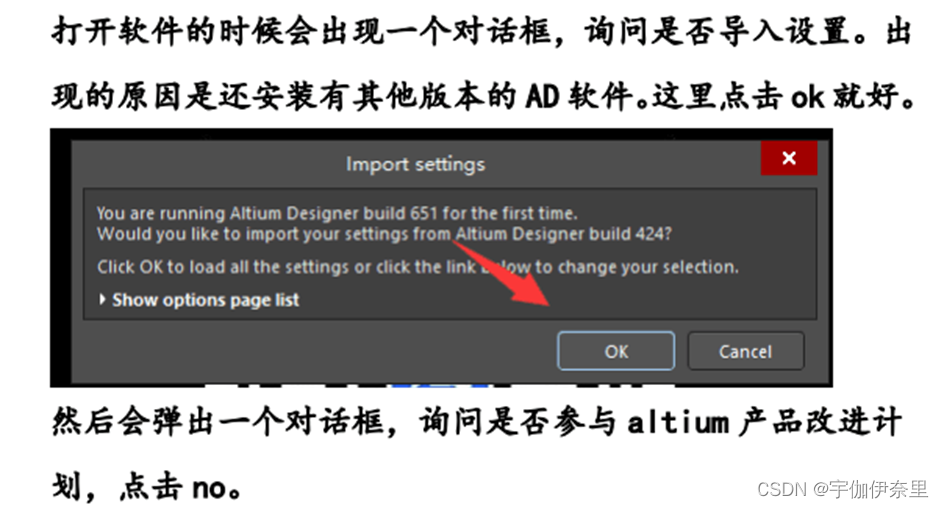This screenshot has height=508, width=944.
Task: Click the embedded dialog screenshot's black left border
Action: click(x=60, y=258)
